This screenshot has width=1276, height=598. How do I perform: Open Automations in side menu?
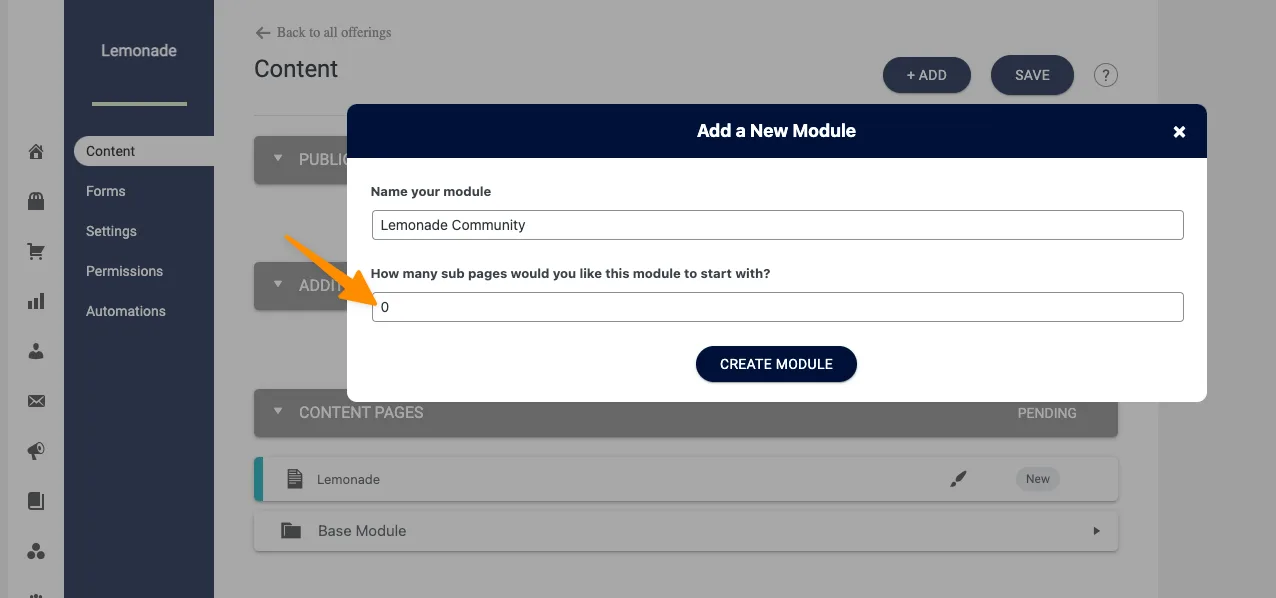click(x=126, y=311)
